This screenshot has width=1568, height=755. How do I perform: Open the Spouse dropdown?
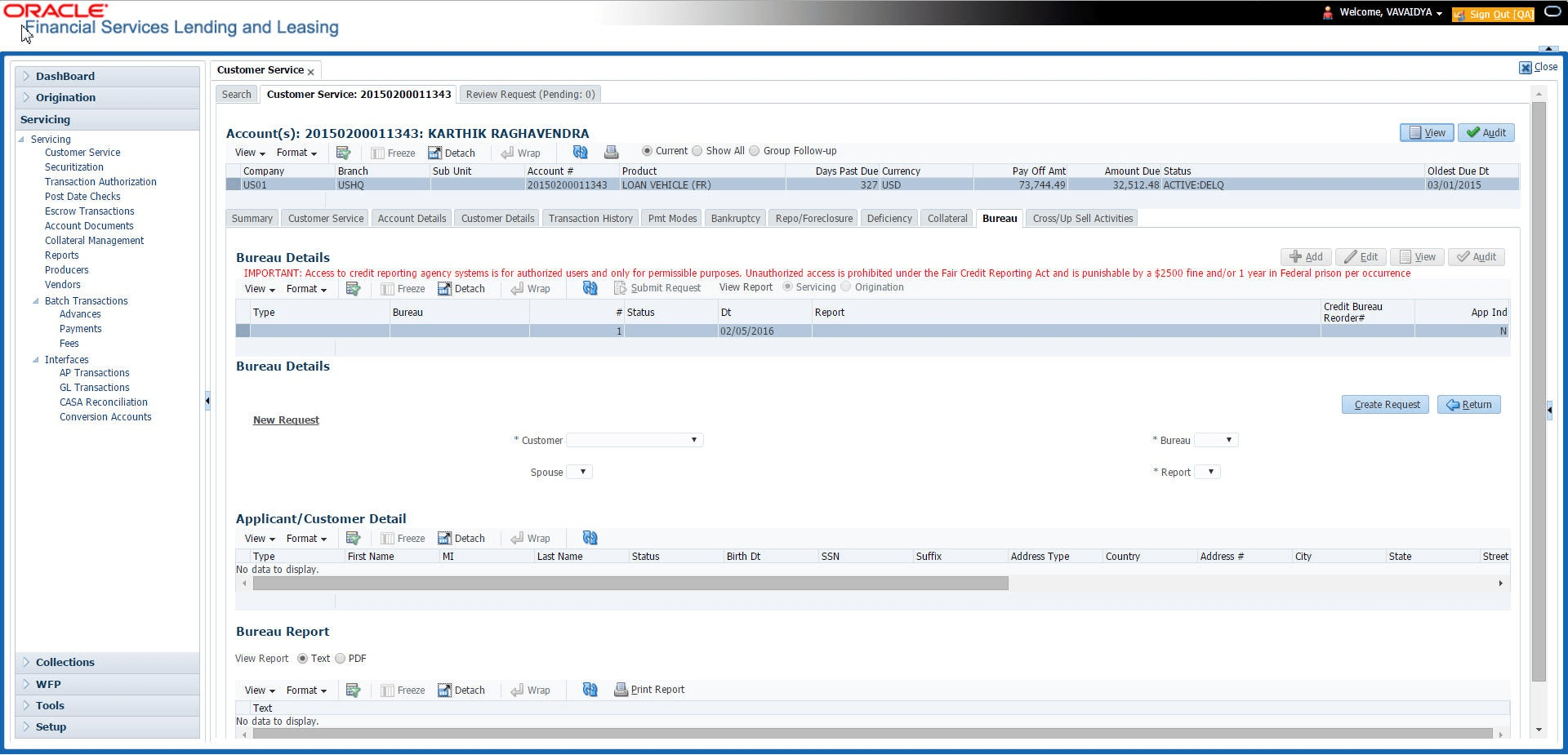(579, 472)
